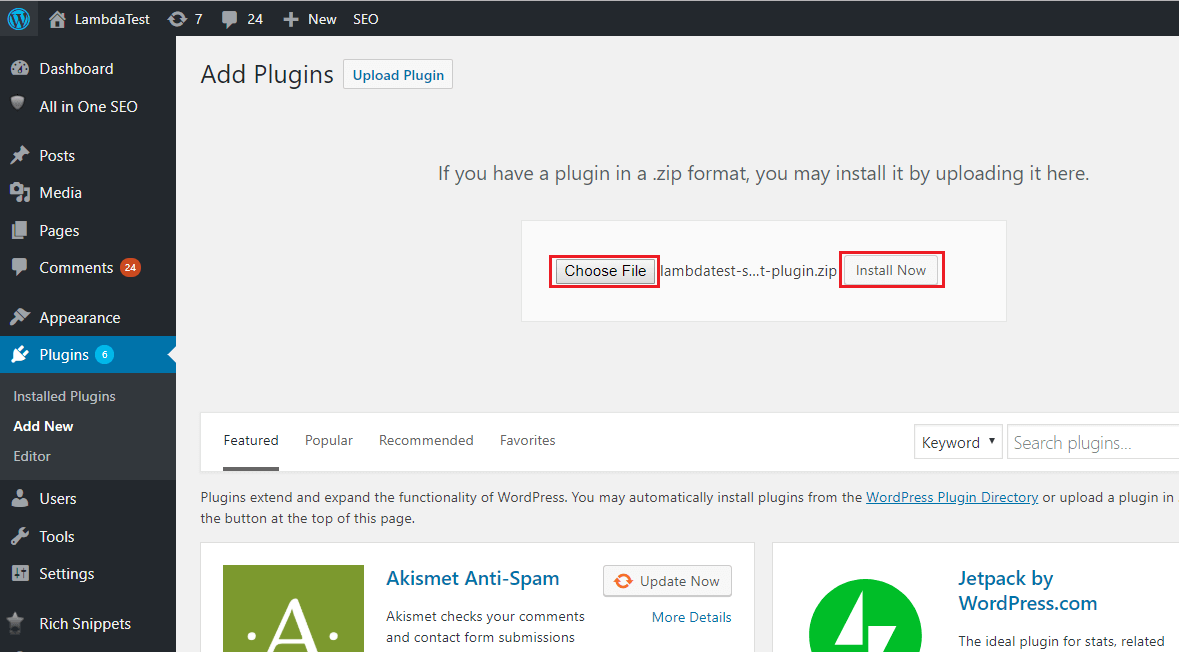The height and width of the screenshot is (652, 1179).
Task: Open Tools from the sidebar wrench icon
Action: click(22, 536)
